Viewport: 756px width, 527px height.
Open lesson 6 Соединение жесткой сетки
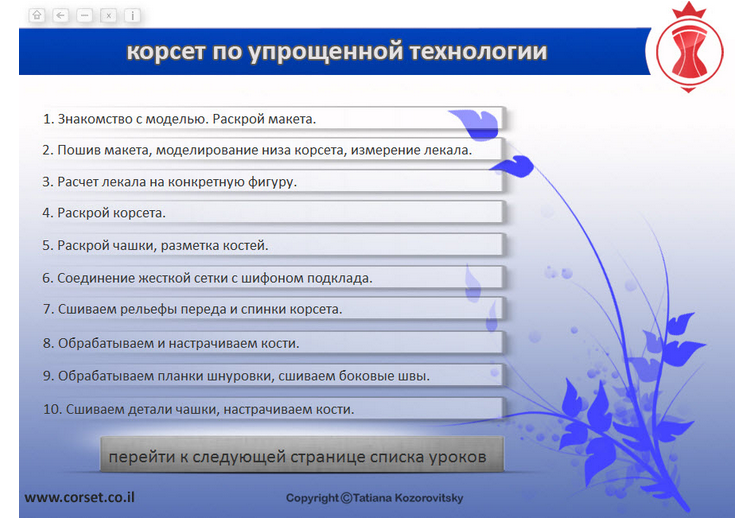tap(272, 278)
